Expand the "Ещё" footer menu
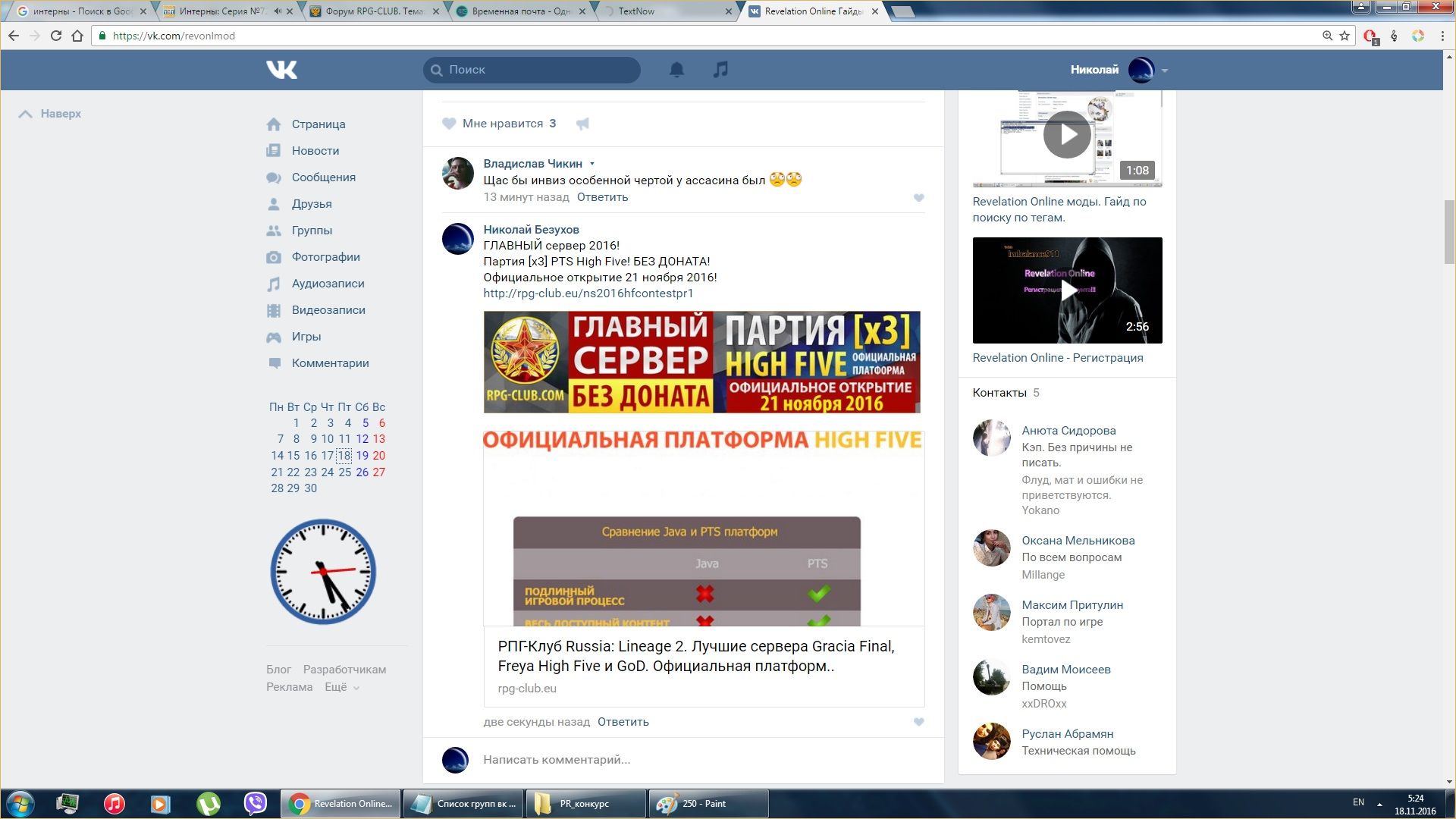The width and height of the screenshot is (1456, 819). click(342, 687)
